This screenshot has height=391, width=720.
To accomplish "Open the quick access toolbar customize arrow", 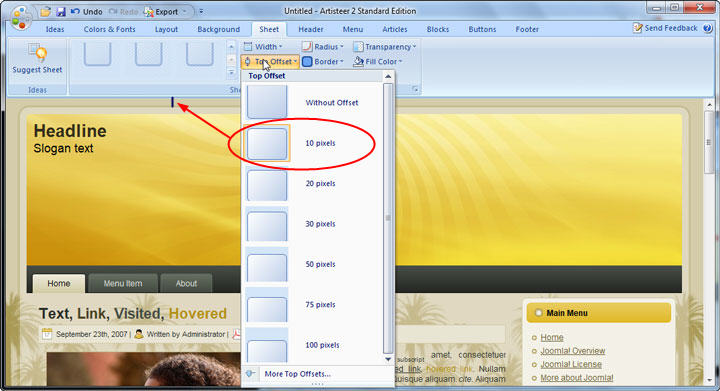I will point(201,11).
